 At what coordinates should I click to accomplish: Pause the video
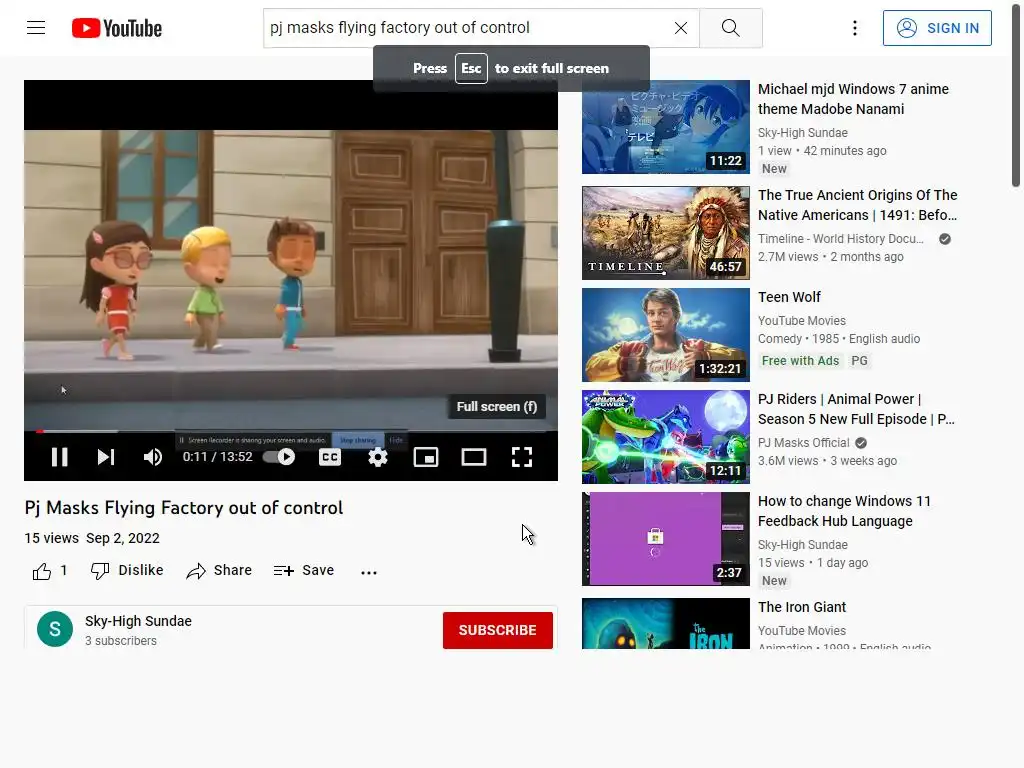tap(59, 457)
